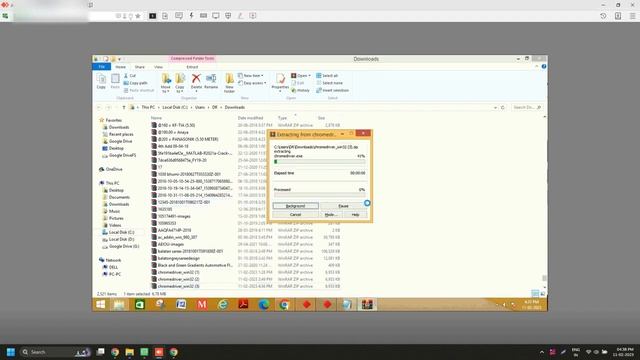Screen dimensions: 640x360
Task: Open Chrome on the remote taskbar
Action: coord(284,304)
